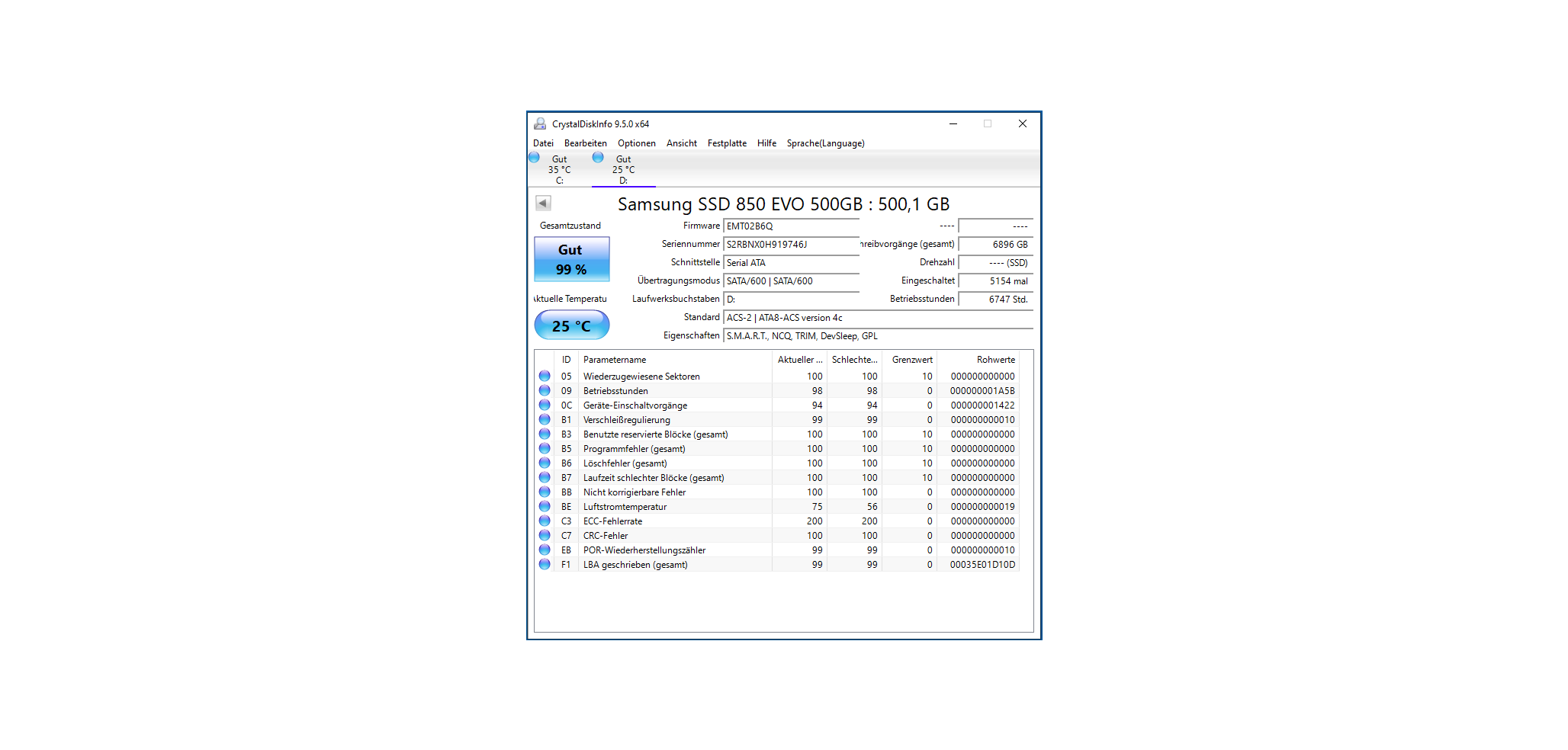Click status orb for Nicht korrigierbare Fehler row
1568x750 pixels.
545,492
